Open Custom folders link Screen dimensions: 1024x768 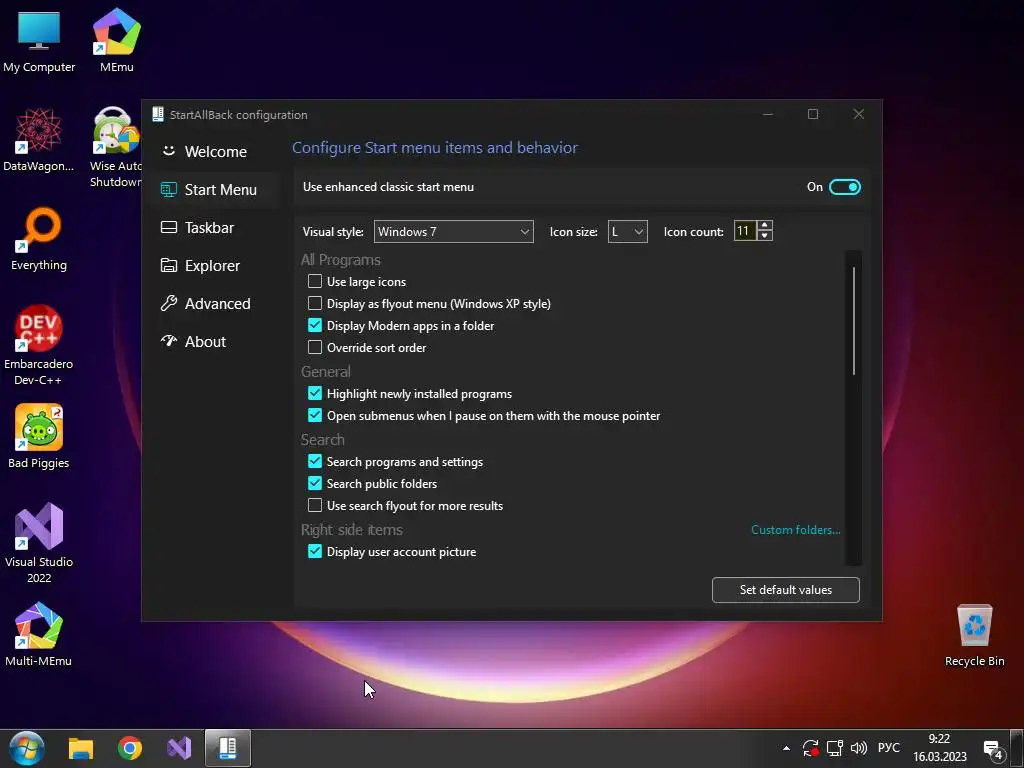point(795,530)
